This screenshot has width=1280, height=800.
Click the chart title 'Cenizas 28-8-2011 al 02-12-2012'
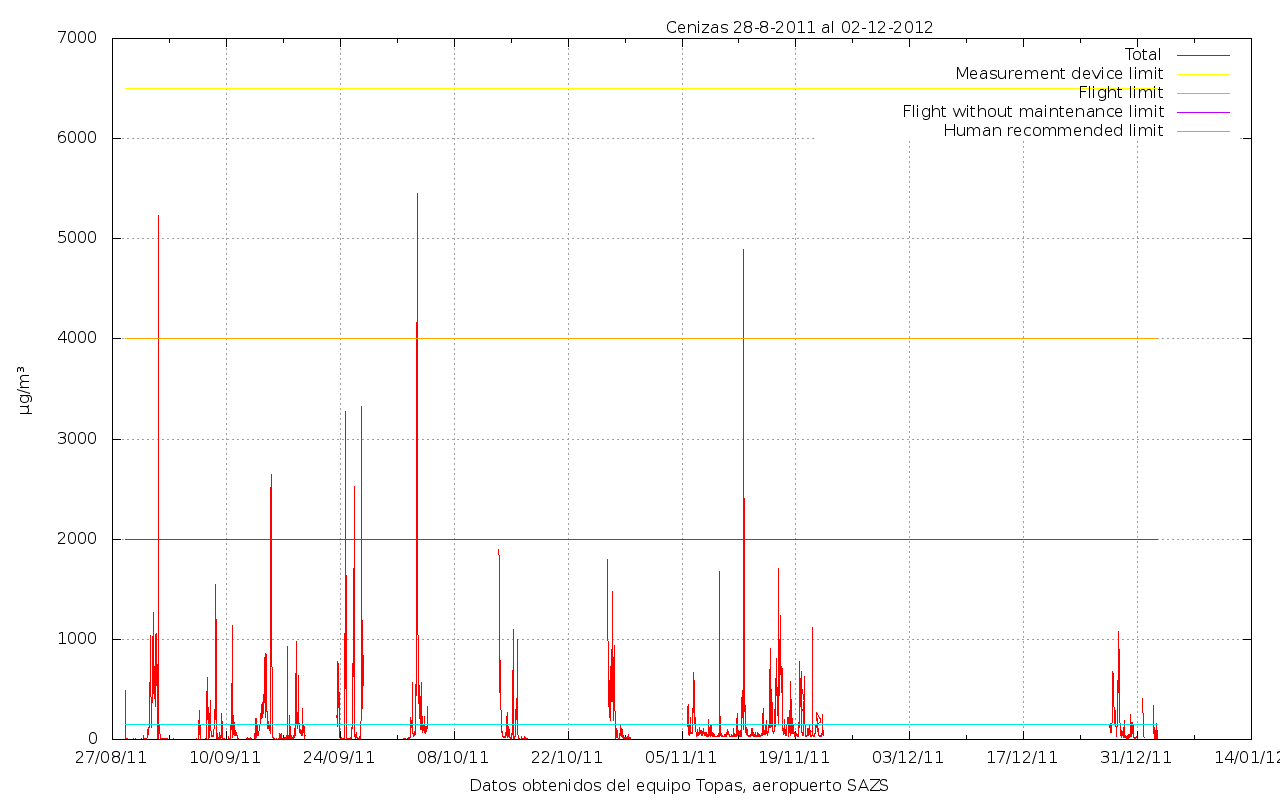(799, 27)
